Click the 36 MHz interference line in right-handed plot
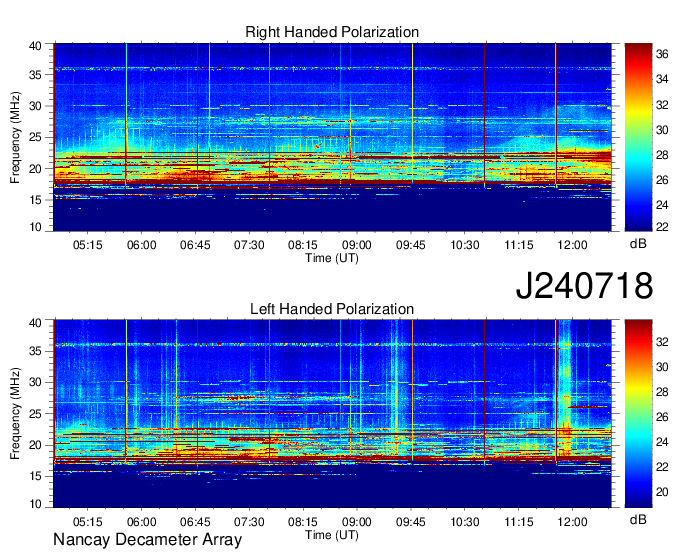Screen dimensions: 680x552 (x=333, y=69)
